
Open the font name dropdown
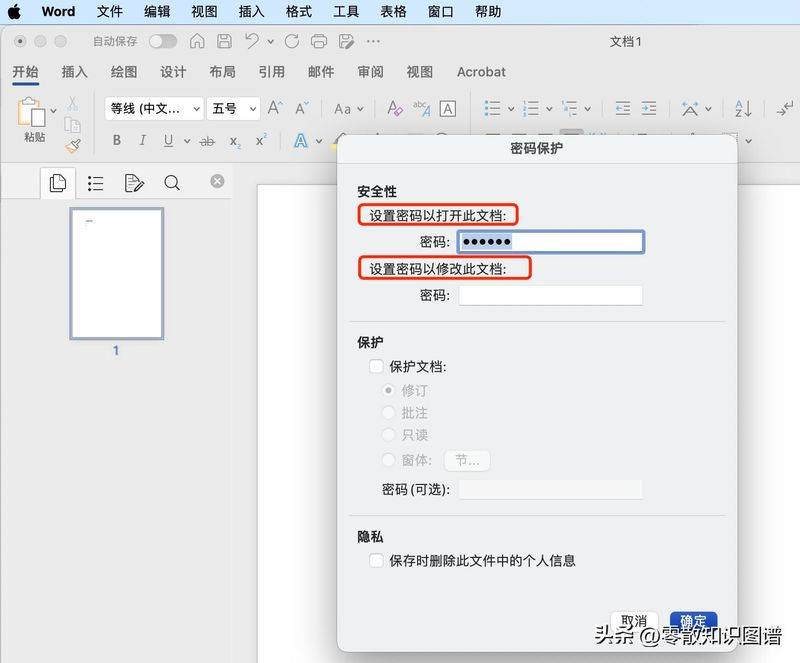click(196, 108)
